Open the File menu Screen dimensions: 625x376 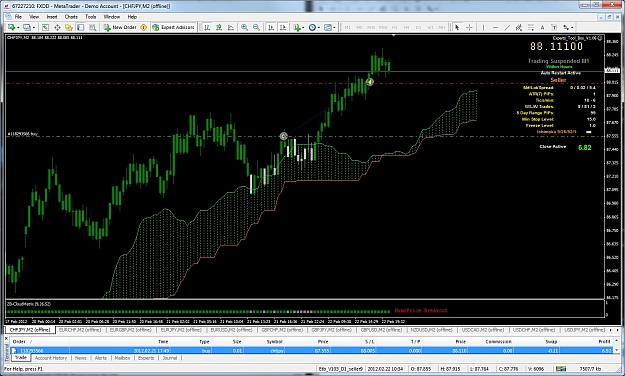(18, 17)
